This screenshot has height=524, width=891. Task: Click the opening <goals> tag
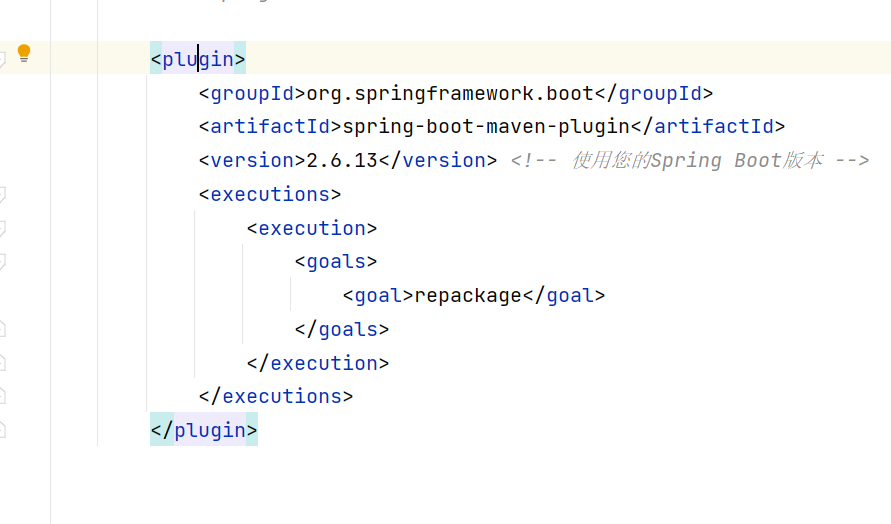coord(336,261)
